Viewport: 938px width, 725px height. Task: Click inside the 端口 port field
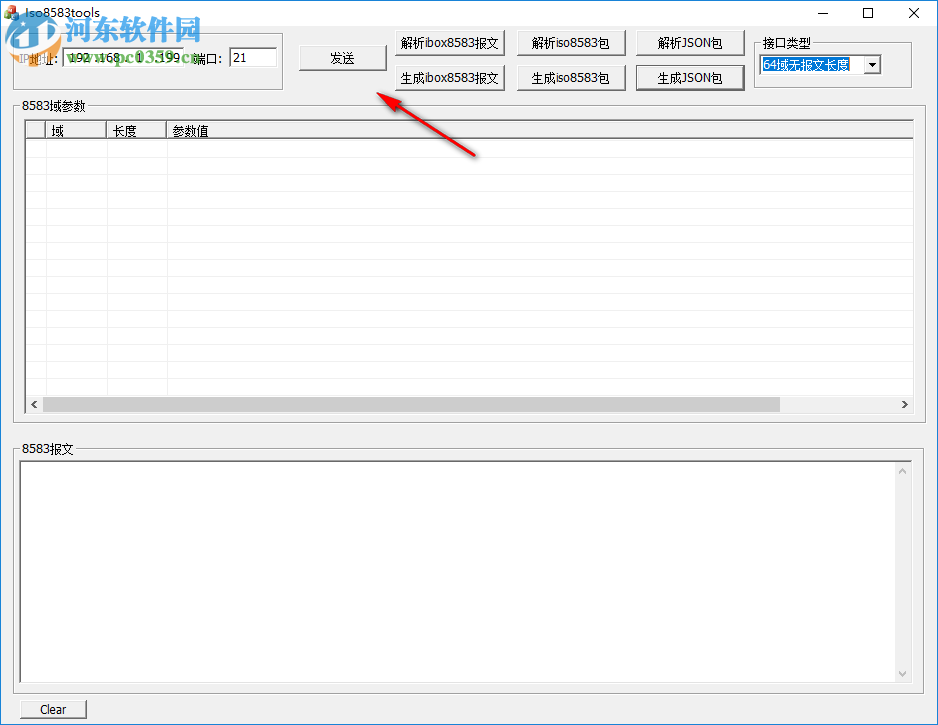253,57
